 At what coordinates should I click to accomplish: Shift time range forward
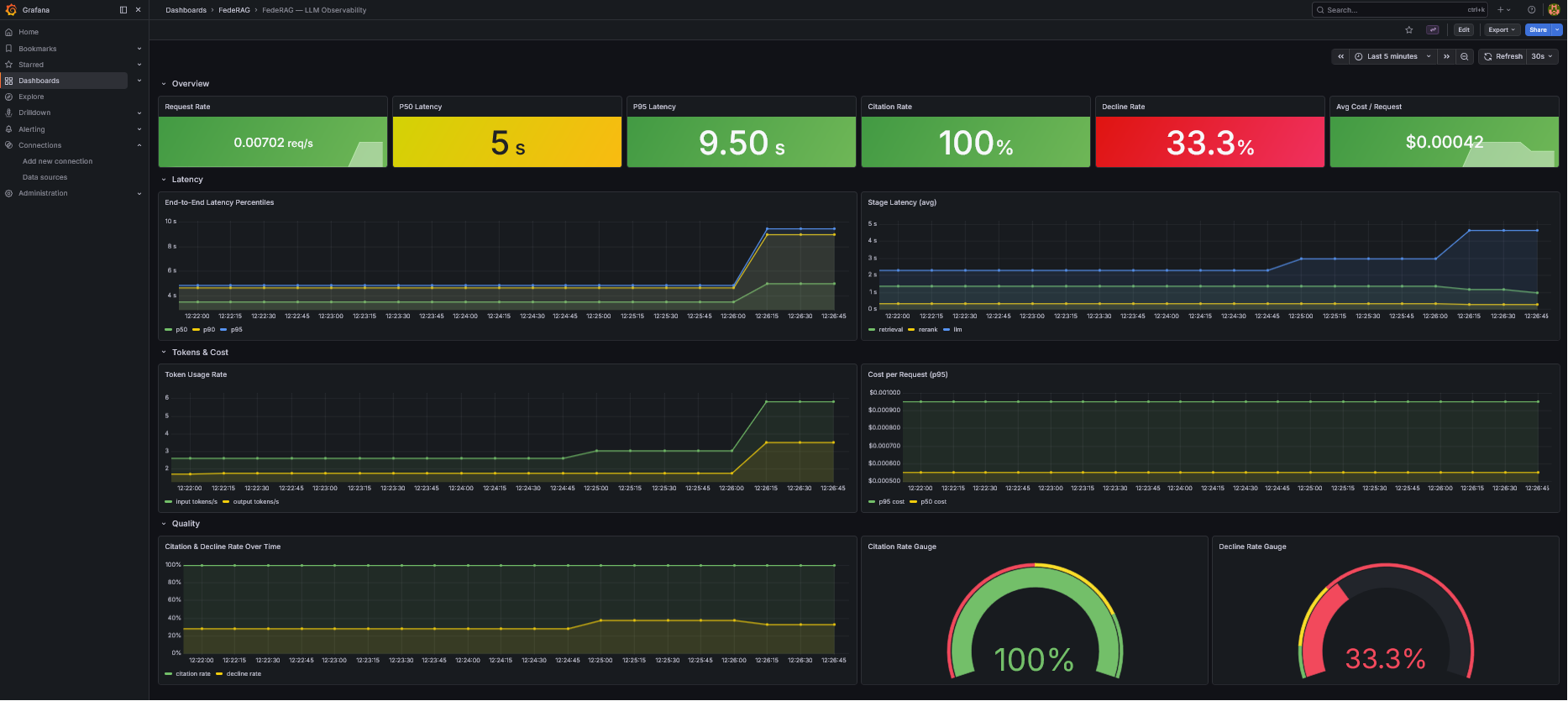pos(1446,56)
